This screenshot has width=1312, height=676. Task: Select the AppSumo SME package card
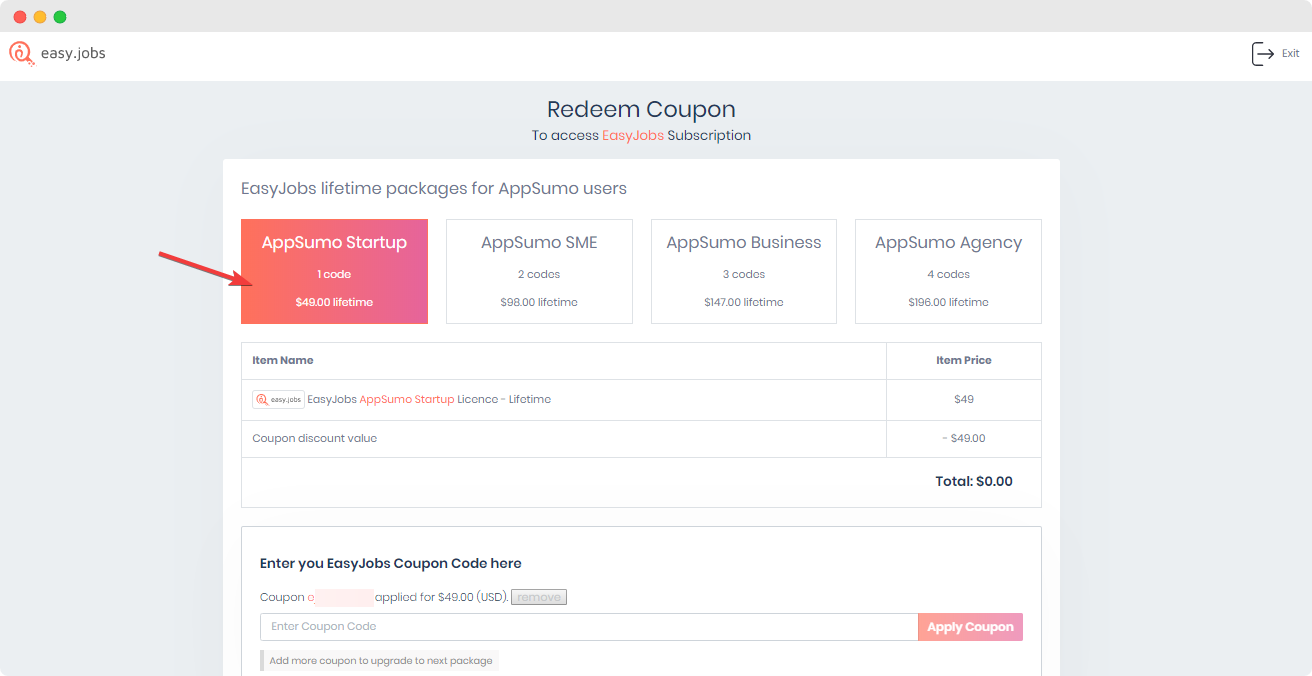coord(539,272)
